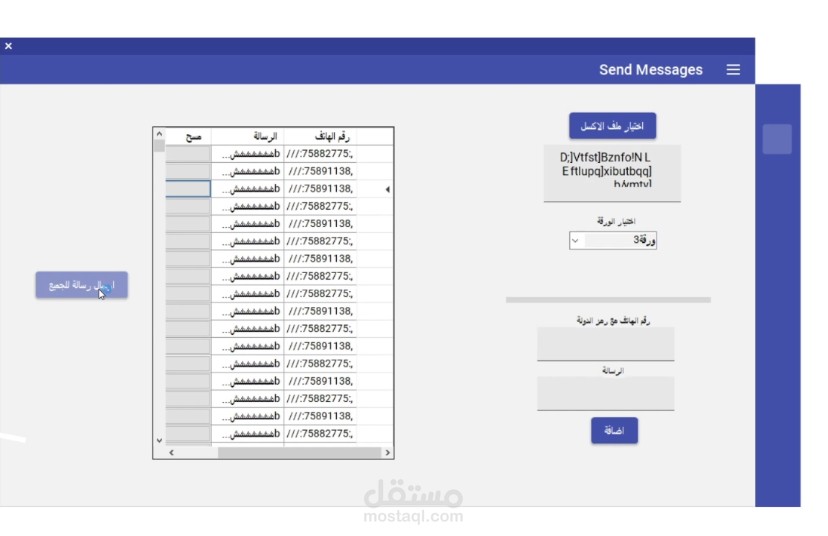Click the اختيار ملف الاكسل button
828x536 pixels.
pos(612,126)
